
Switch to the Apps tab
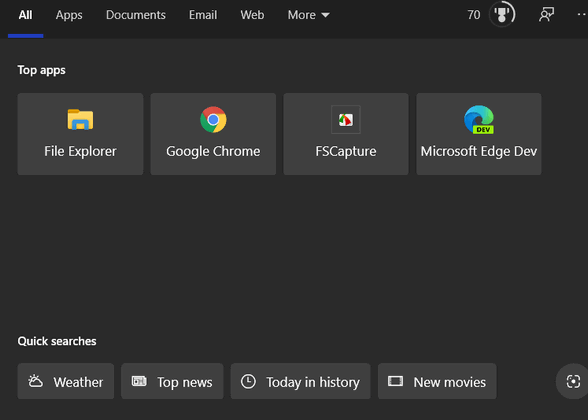coord(69,15)
